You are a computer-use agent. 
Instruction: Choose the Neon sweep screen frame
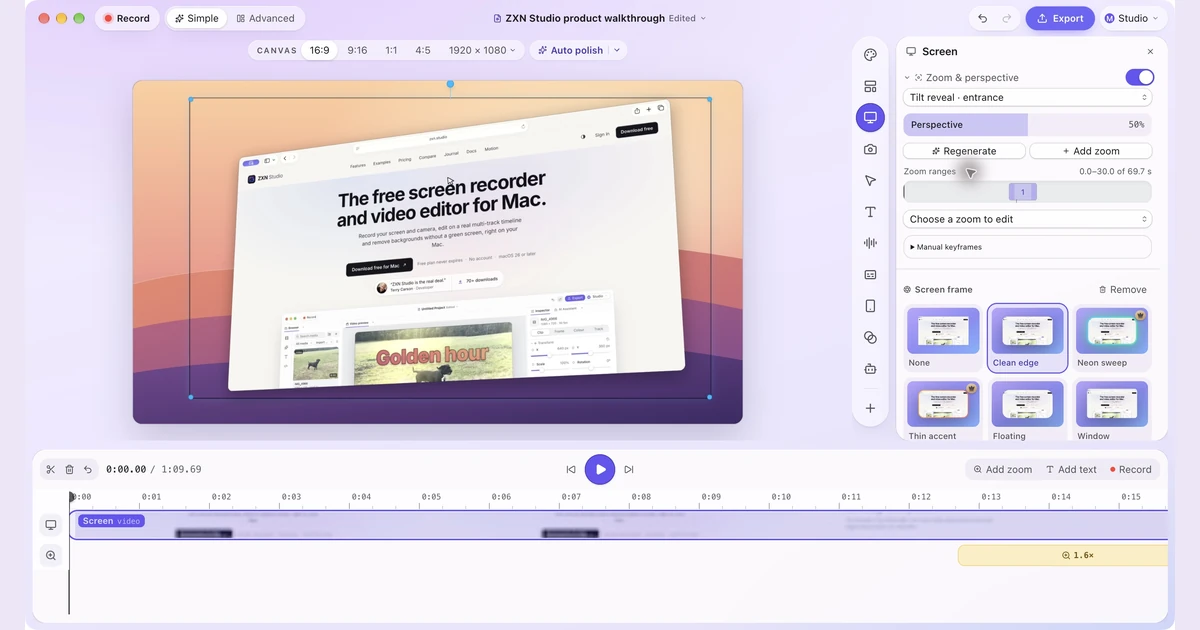click(1111, 338)
